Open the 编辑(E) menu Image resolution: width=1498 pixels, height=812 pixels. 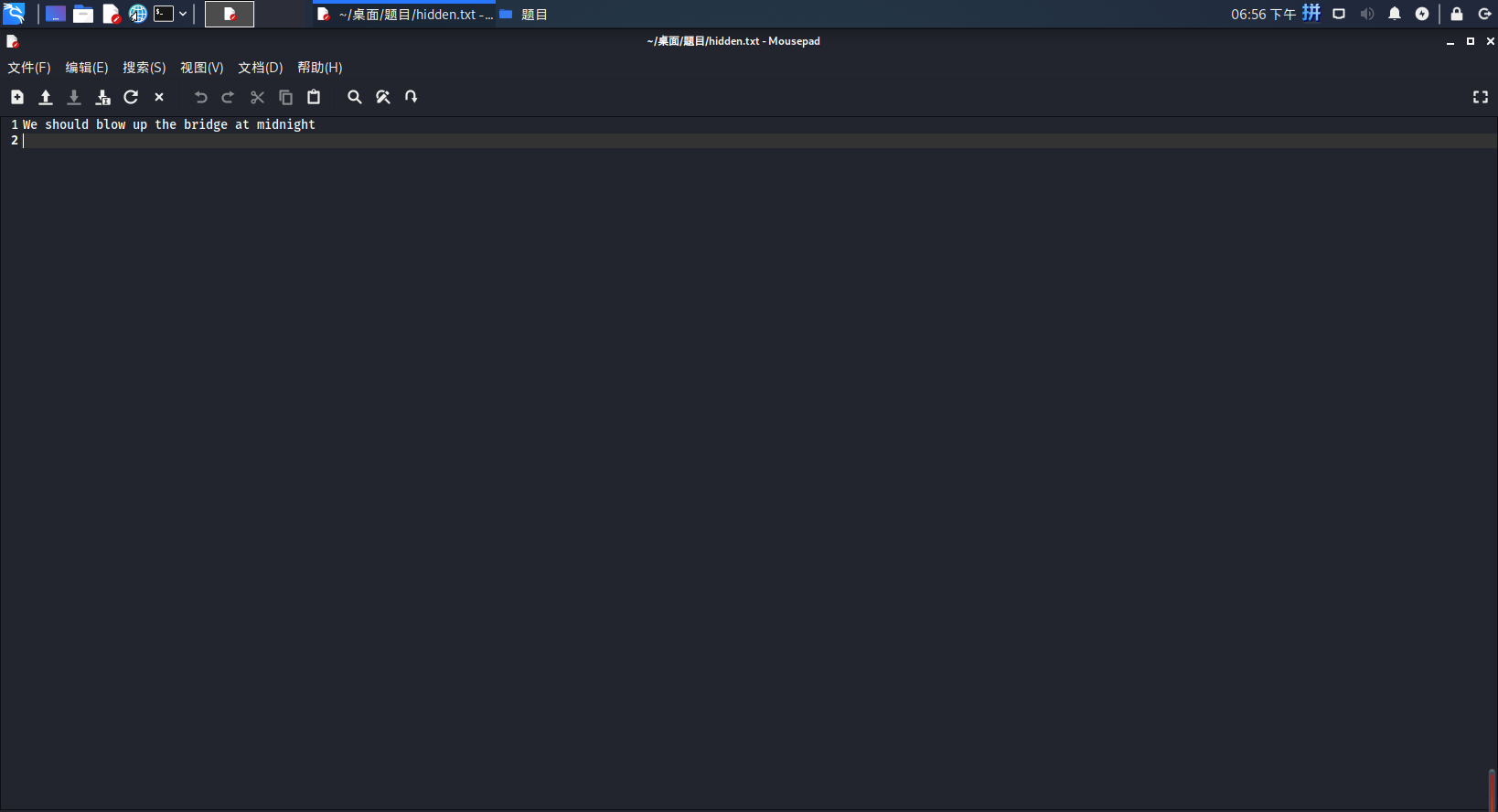coord(87,68)
